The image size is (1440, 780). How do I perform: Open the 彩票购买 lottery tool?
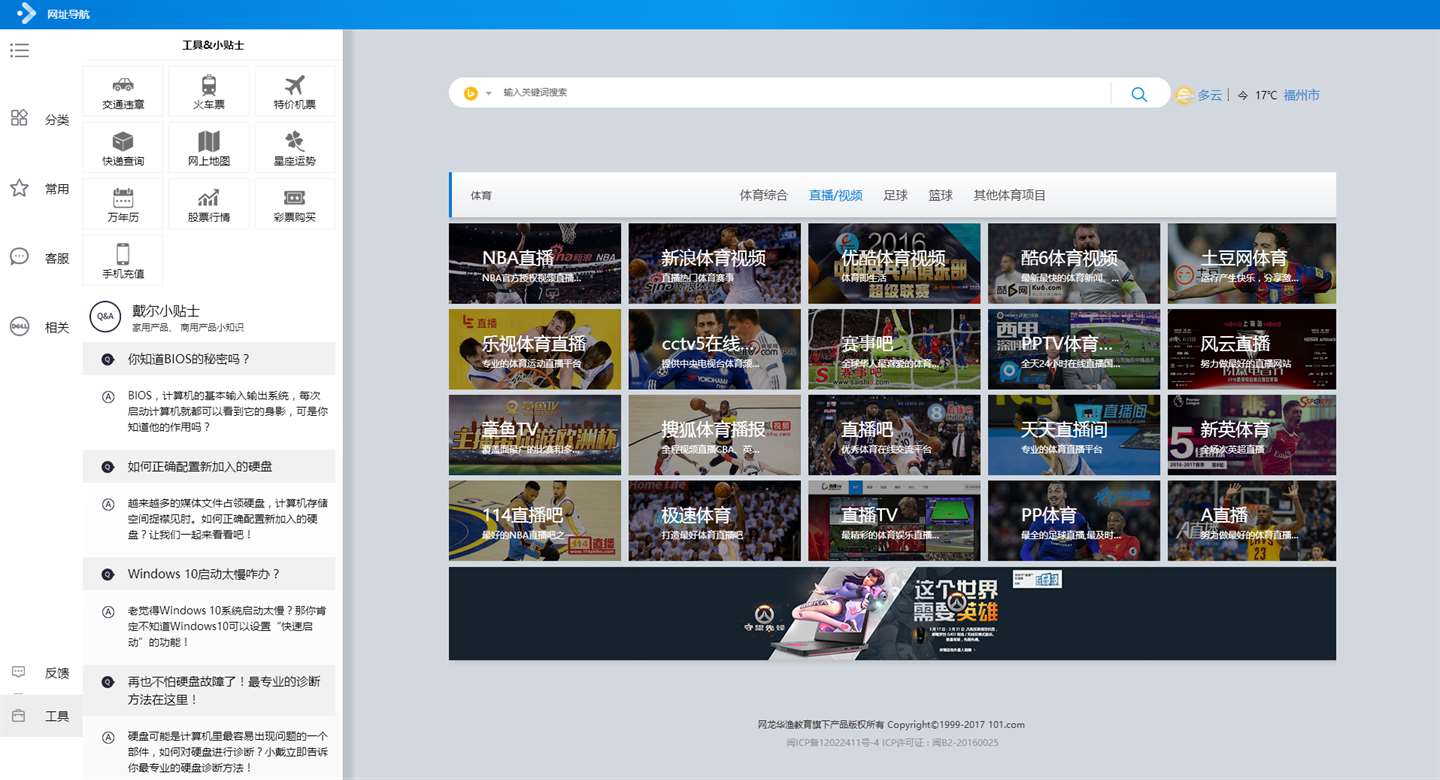[295, 204]
